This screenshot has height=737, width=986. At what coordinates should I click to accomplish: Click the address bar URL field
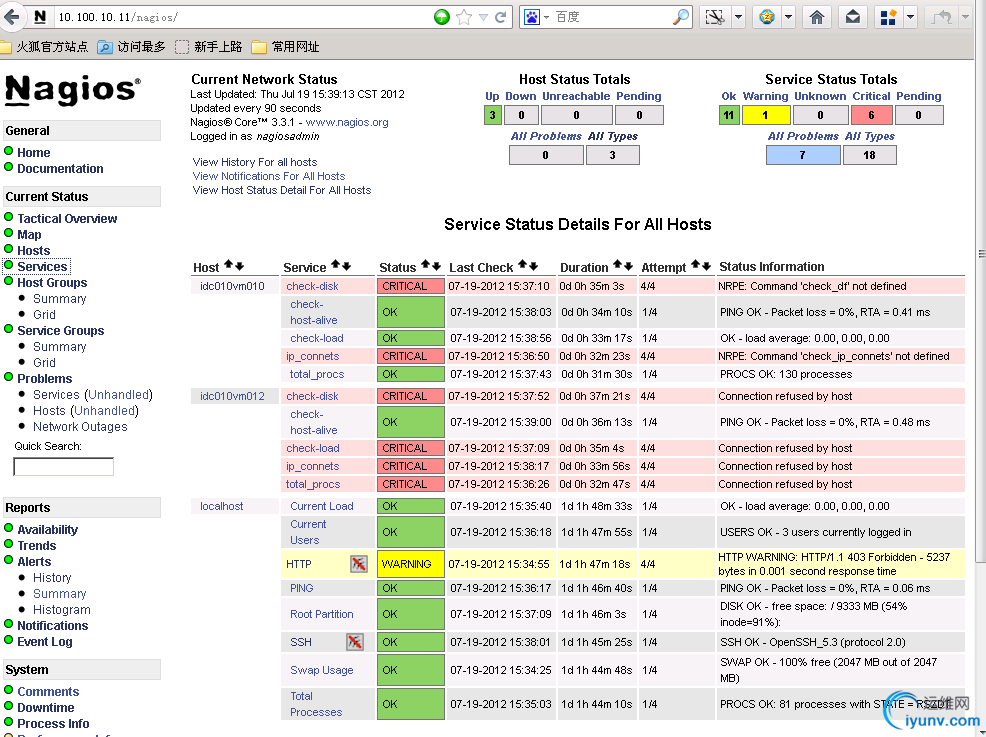pyautogui.click(x=242, y=17)
